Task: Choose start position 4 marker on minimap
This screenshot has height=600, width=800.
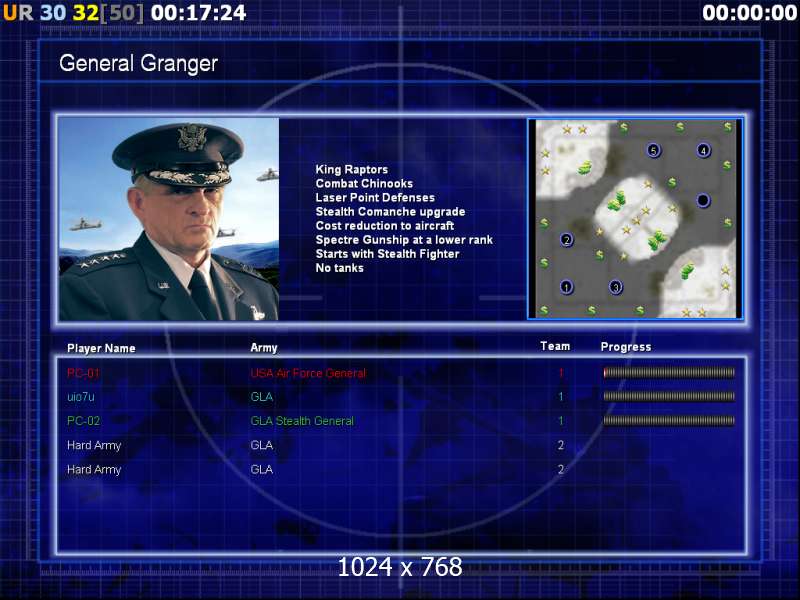Action: (704, 151)
